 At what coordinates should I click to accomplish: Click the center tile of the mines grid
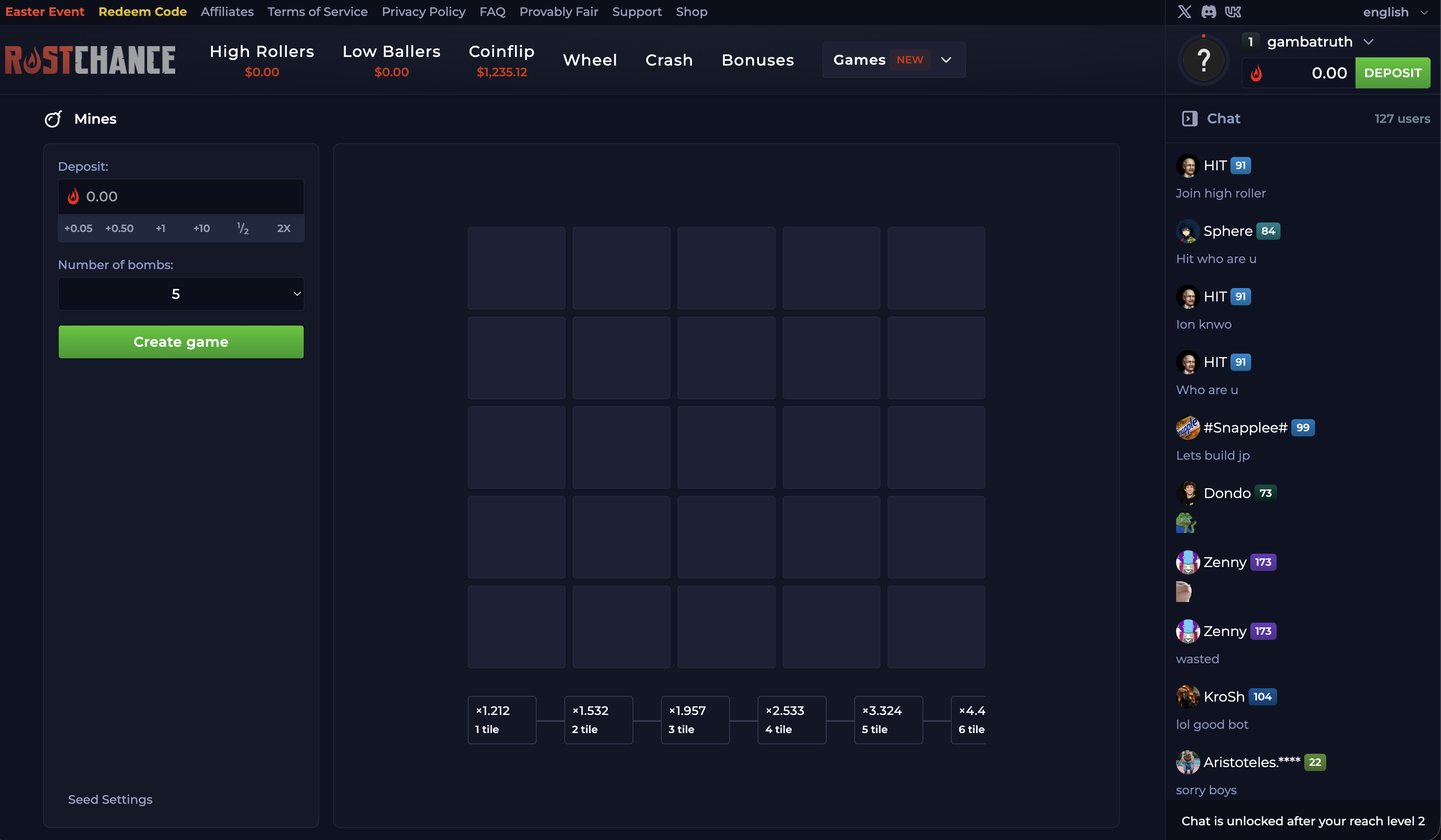pos(726,448)
